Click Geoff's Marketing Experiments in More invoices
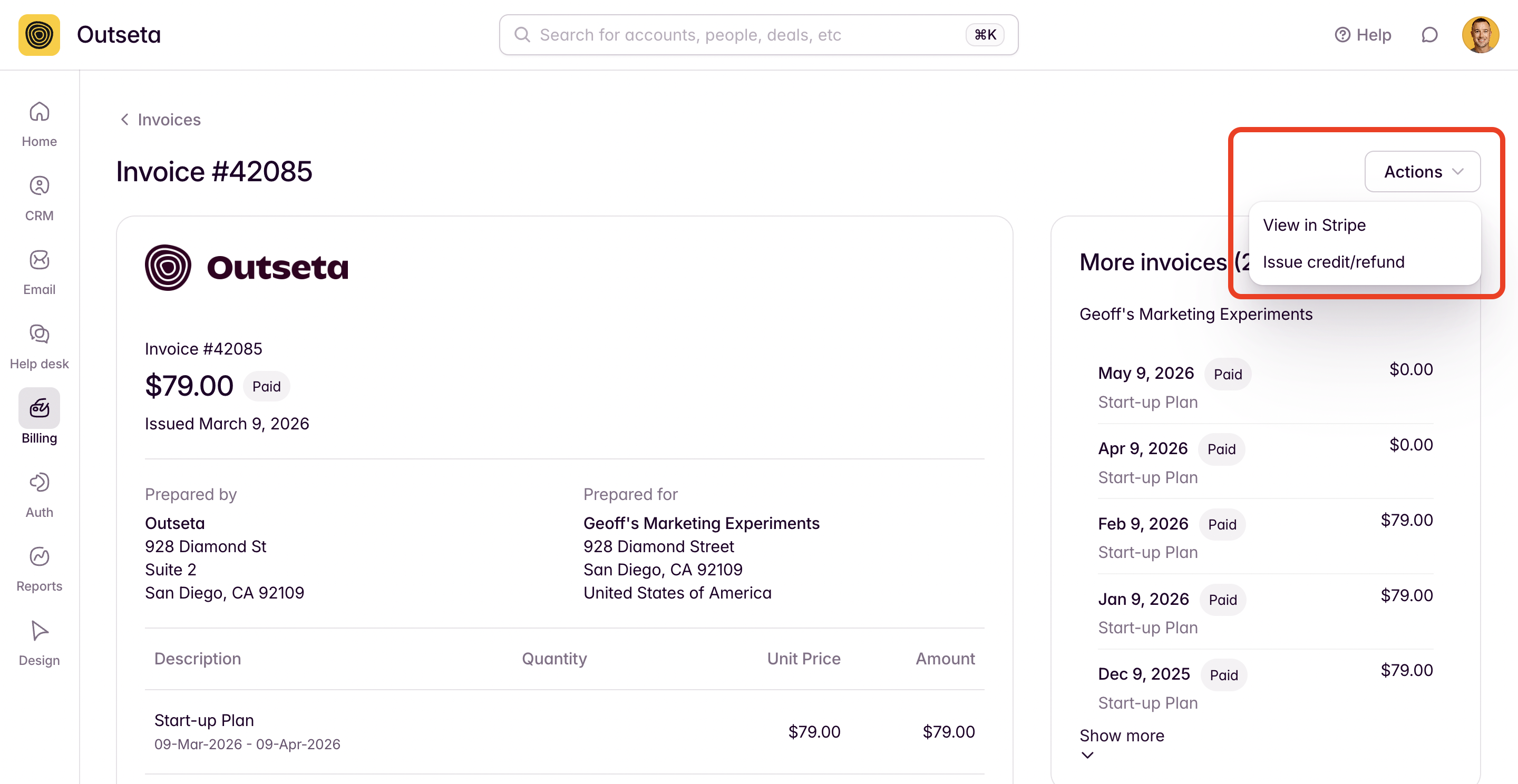1518x784 pixels. point(1195,314)
